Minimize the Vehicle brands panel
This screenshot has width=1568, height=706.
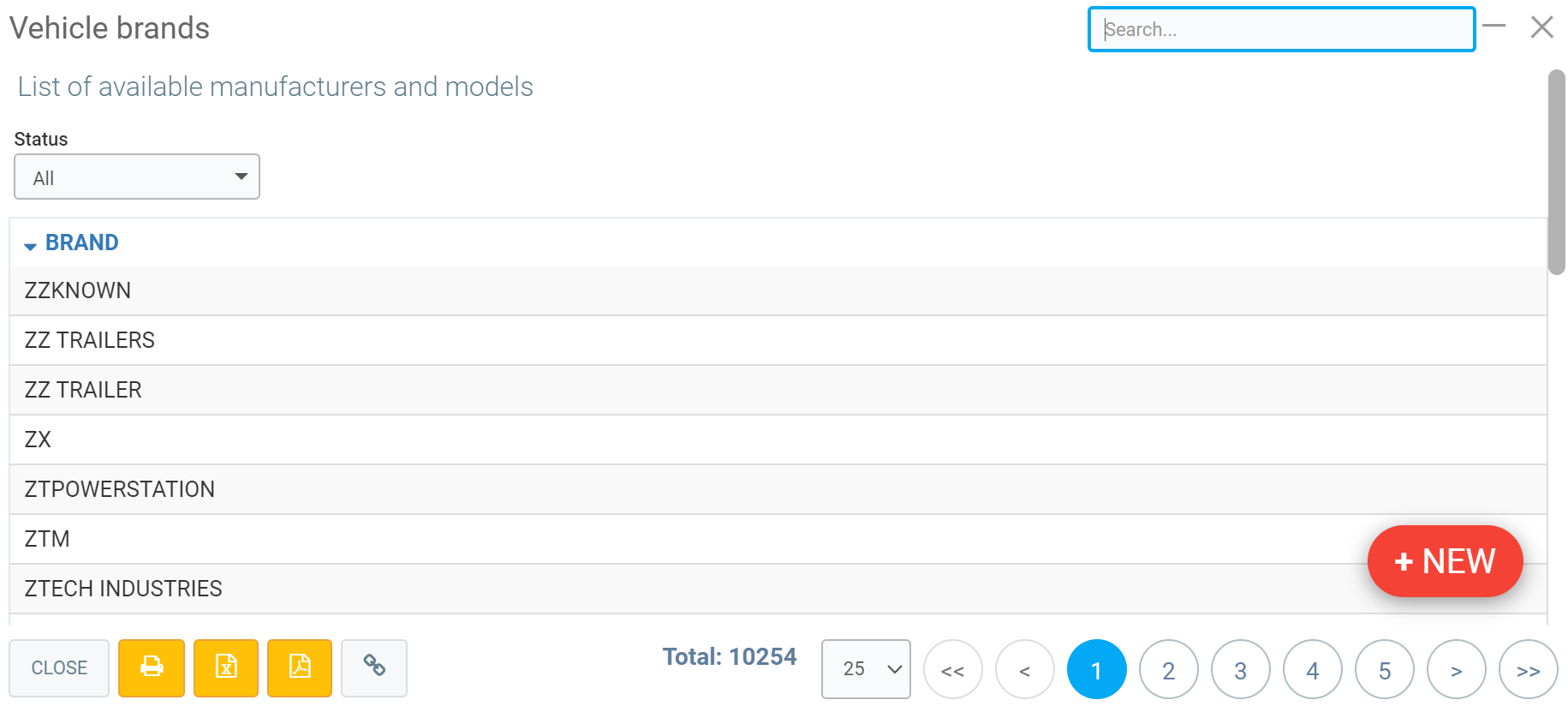coord(1494,27)
